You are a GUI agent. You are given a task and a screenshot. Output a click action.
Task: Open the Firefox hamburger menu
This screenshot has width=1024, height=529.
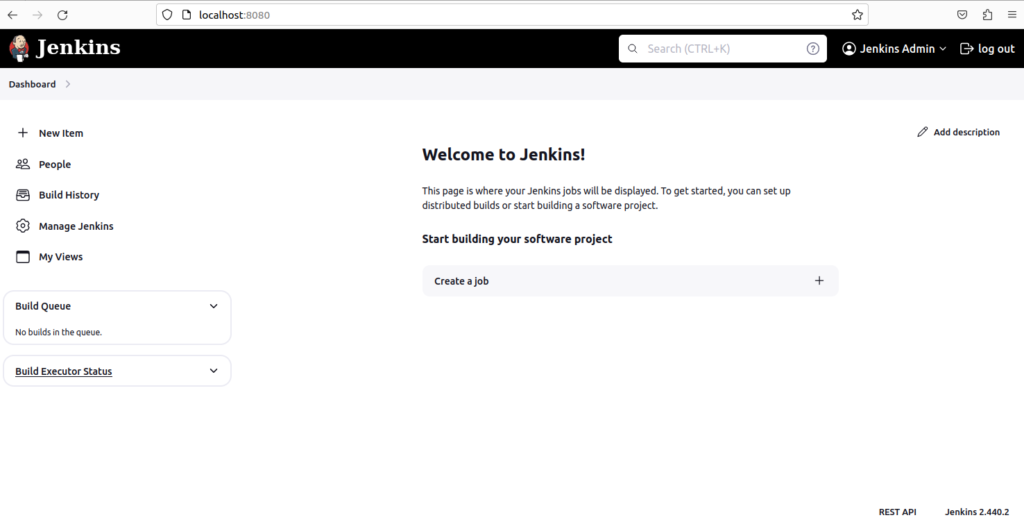pyautogui.click(x=1011, y=15)
